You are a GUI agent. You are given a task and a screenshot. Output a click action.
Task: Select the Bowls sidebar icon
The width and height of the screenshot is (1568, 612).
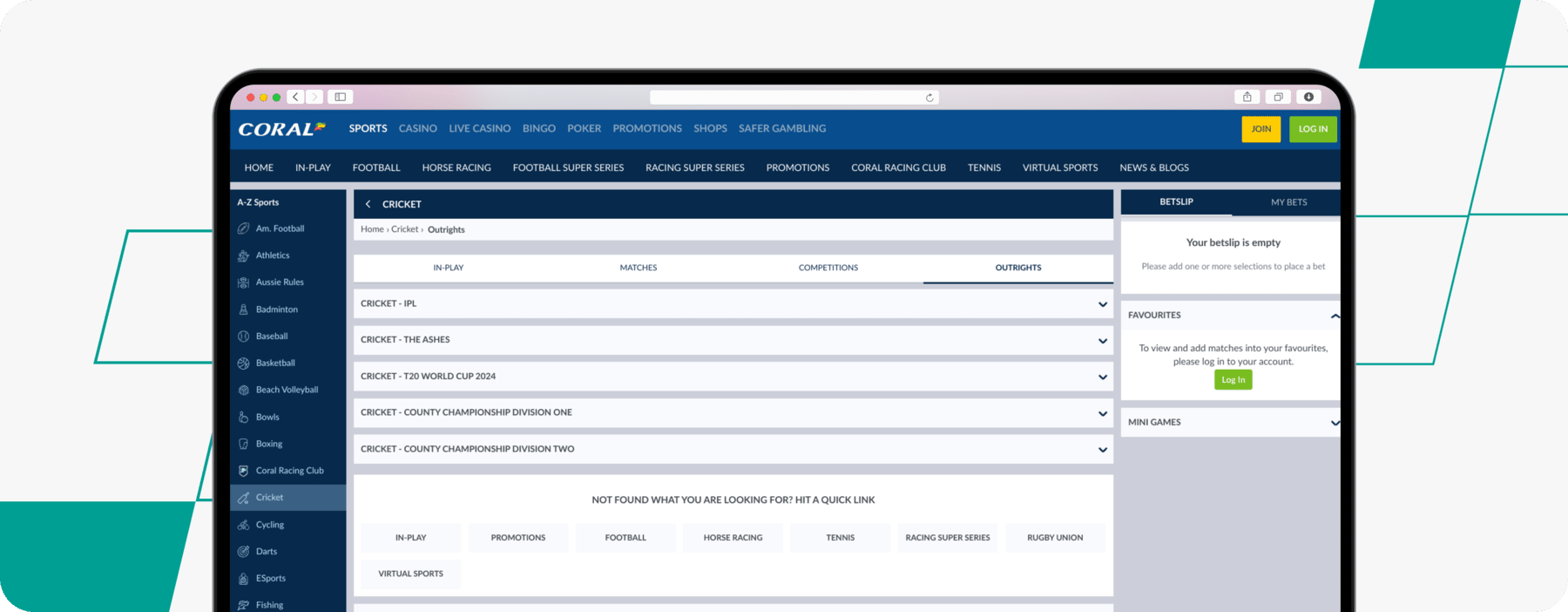click(244, 417)
